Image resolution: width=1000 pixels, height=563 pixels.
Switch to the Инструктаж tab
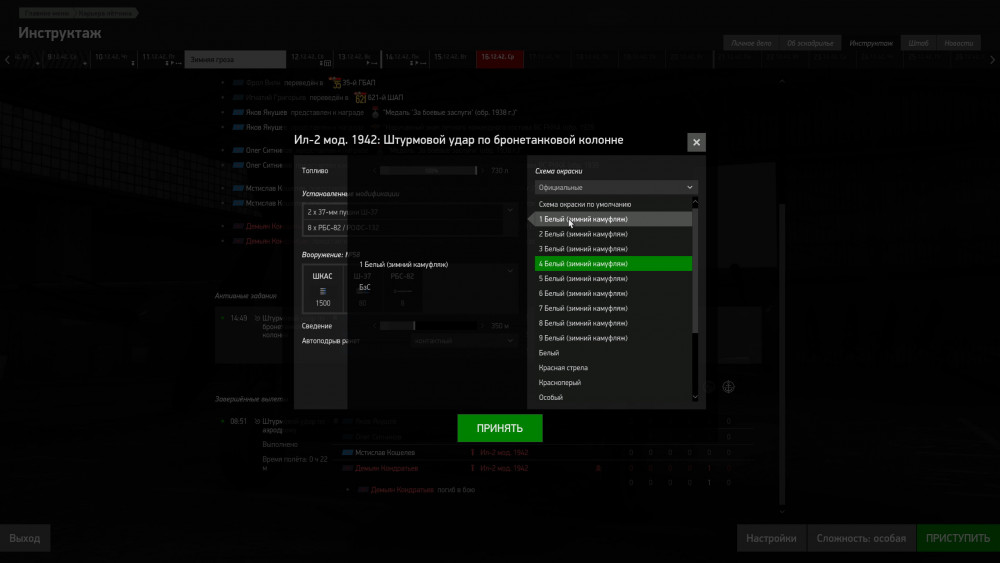871,43
